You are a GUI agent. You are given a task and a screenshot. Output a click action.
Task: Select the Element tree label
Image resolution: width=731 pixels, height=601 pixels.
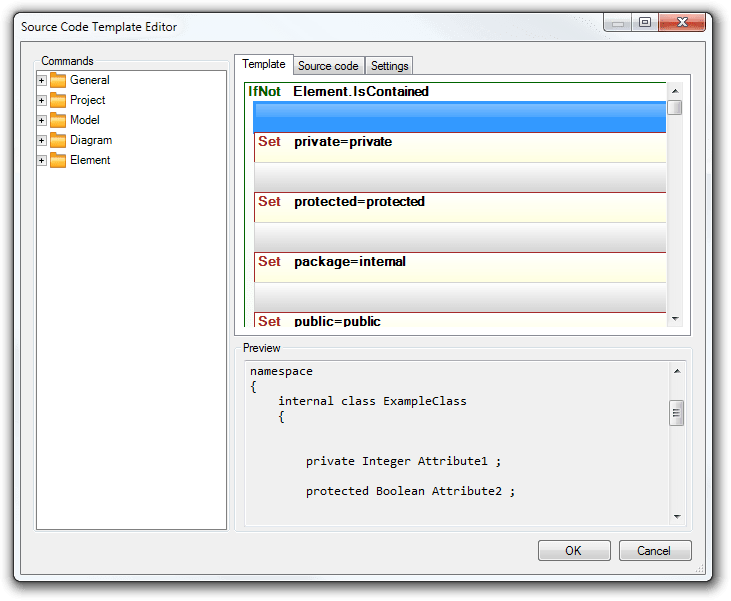[x=90, y=160]
